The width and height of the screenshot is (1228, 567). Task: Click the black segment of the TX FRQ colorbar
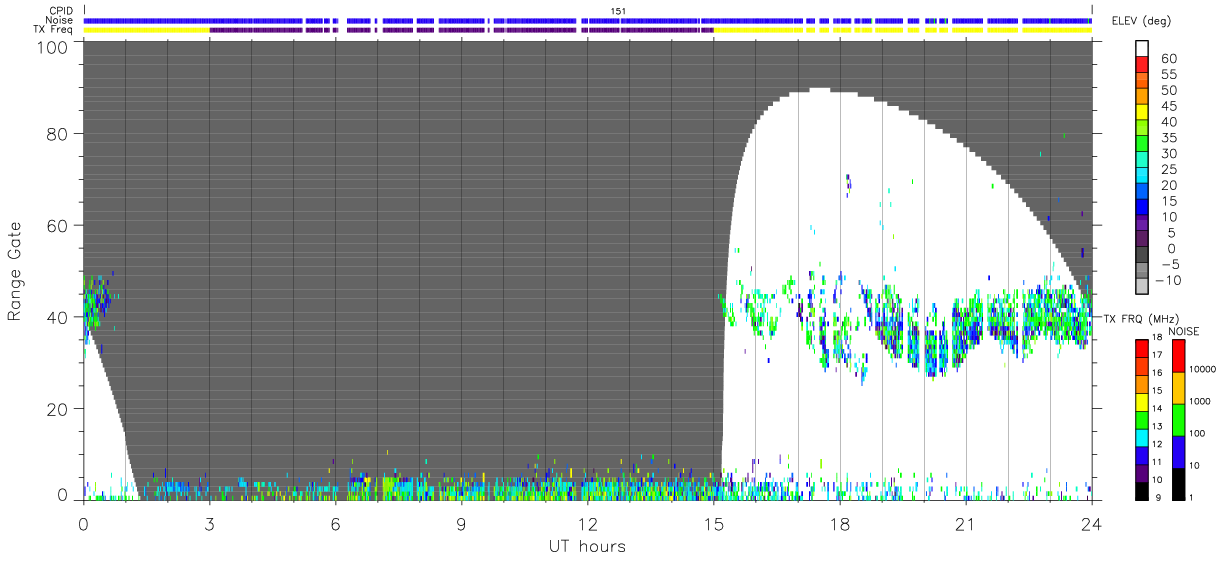1142,491
